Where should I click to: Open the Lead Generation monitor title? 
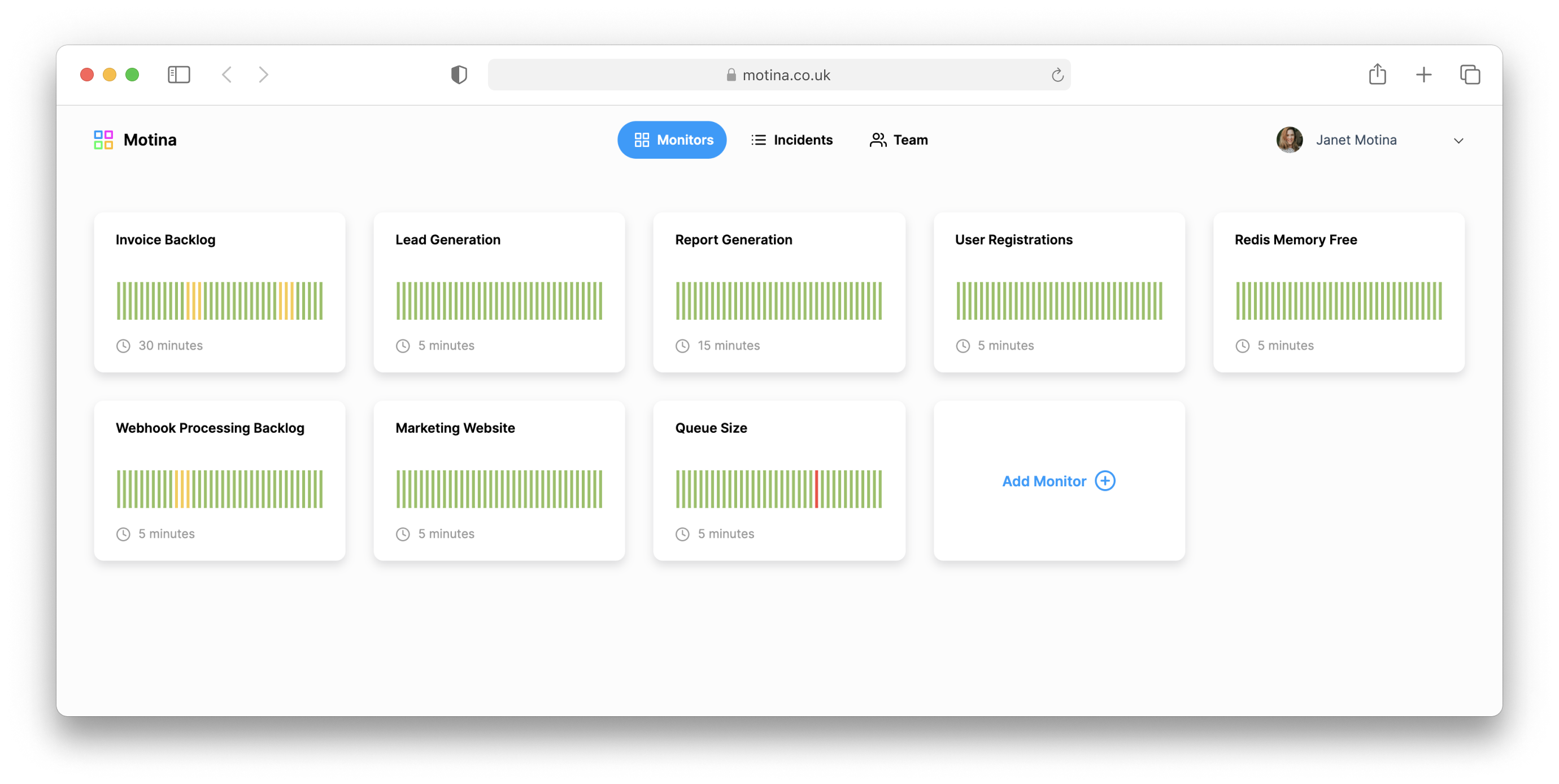click(448, 239)
